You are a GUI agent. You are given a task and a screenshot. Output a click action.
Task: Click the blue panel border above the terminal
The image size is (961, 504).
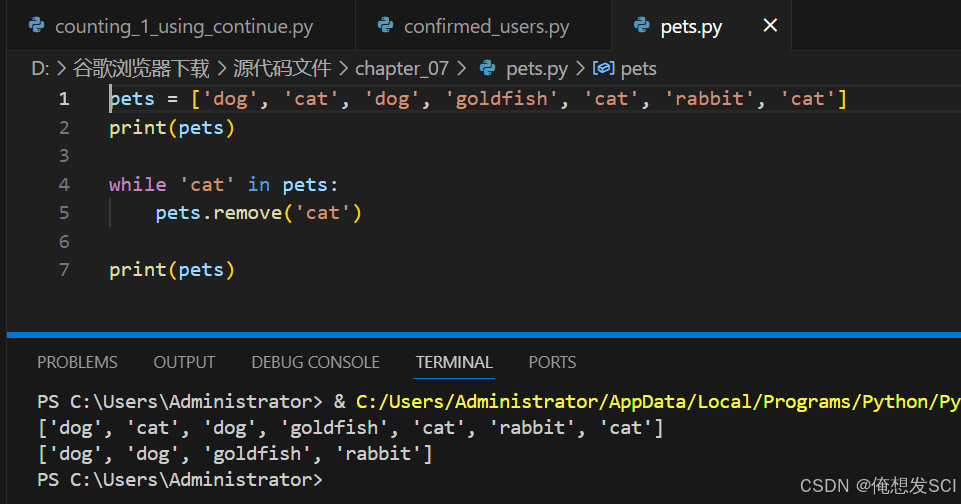[484, 335]
